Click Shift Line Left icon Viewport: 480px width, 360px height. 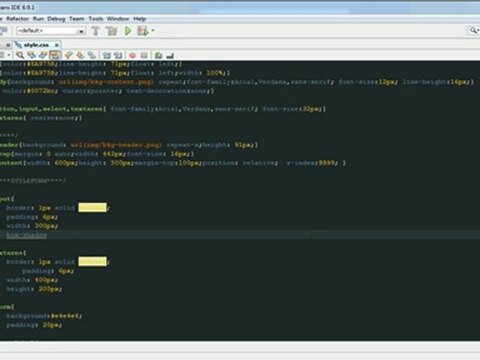[107, 55]
